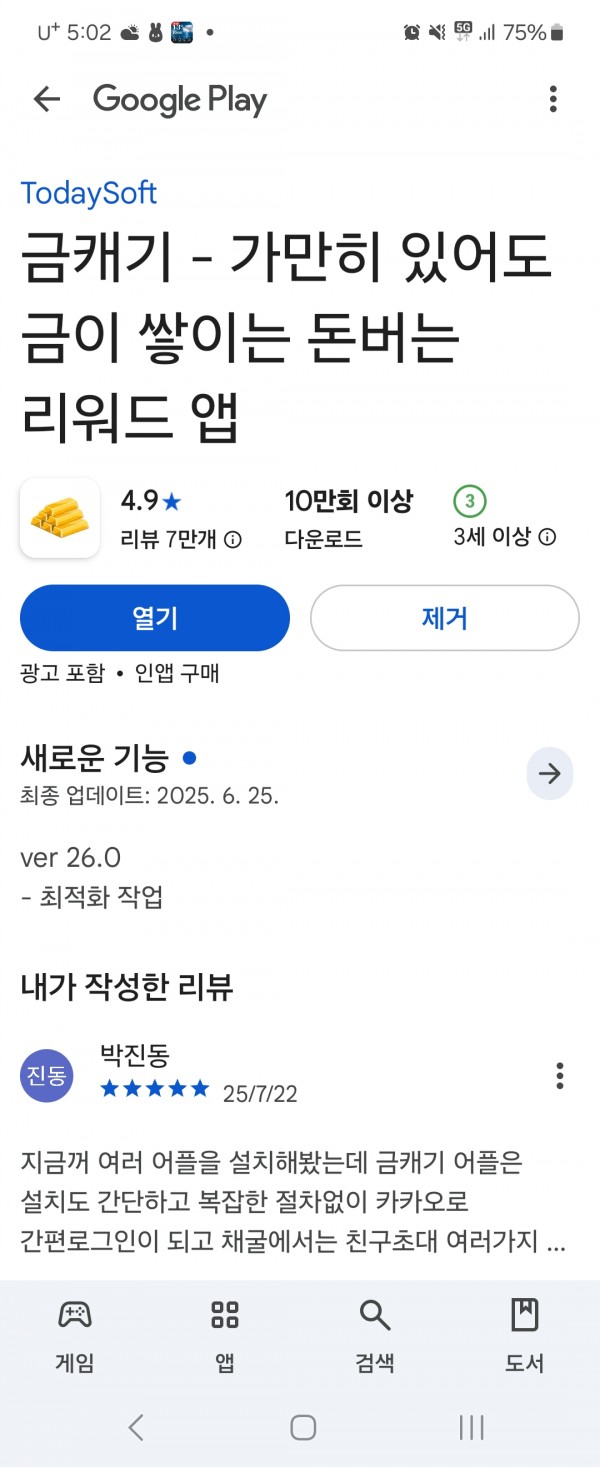The image size is (600, 1467).
Task: Switch to the 도서 tab
Action: [525, 1336]
